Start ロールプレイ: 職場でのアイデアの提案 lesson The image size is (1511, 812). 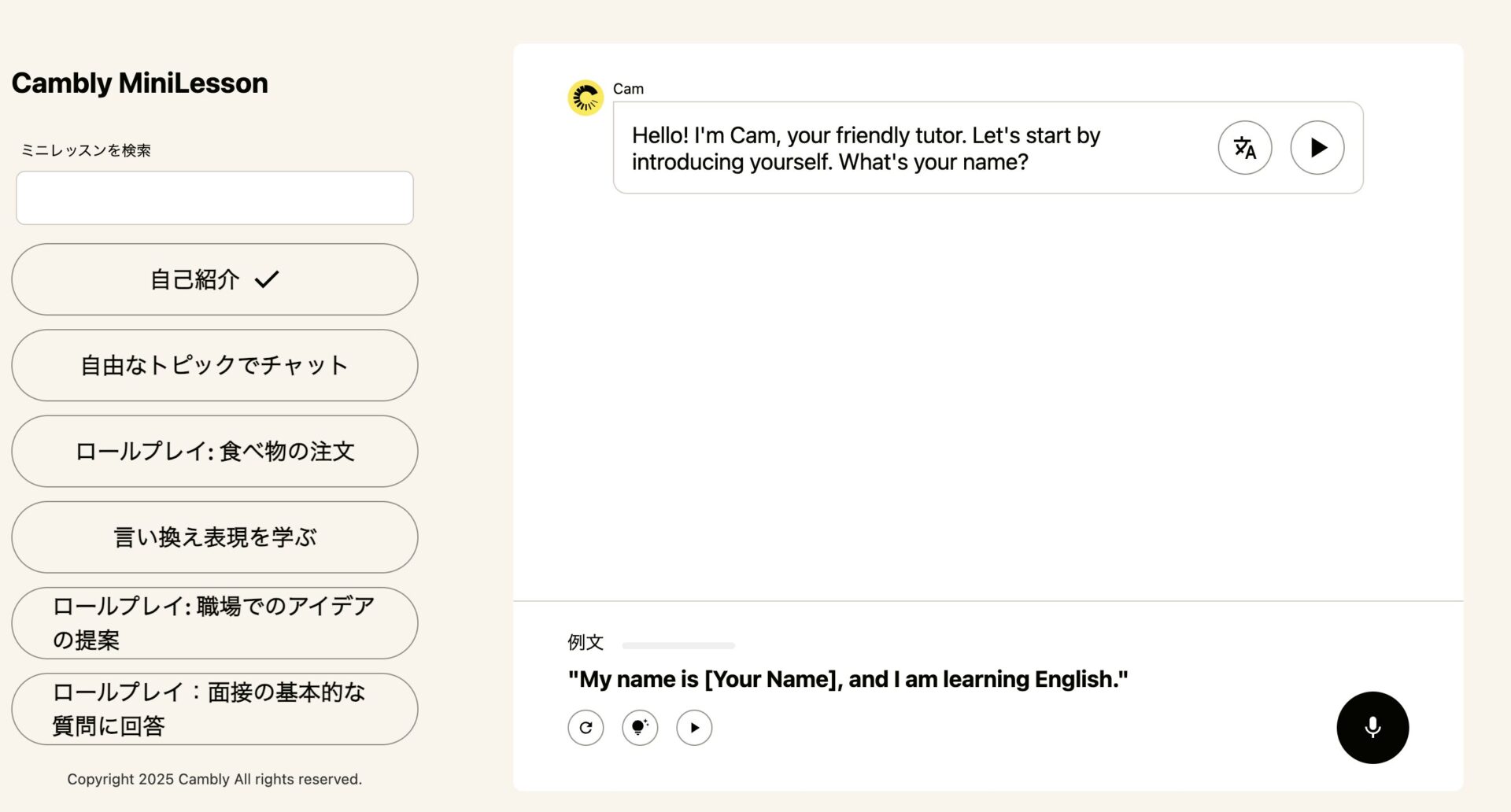coord(215,623)
